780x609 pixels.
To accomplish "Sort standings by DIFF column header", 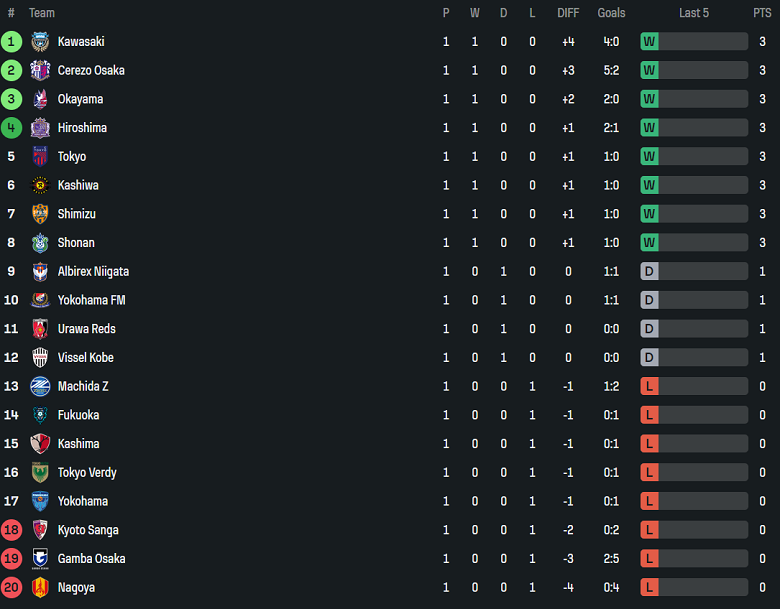I will pyautogui.click(x=568, y=13).
